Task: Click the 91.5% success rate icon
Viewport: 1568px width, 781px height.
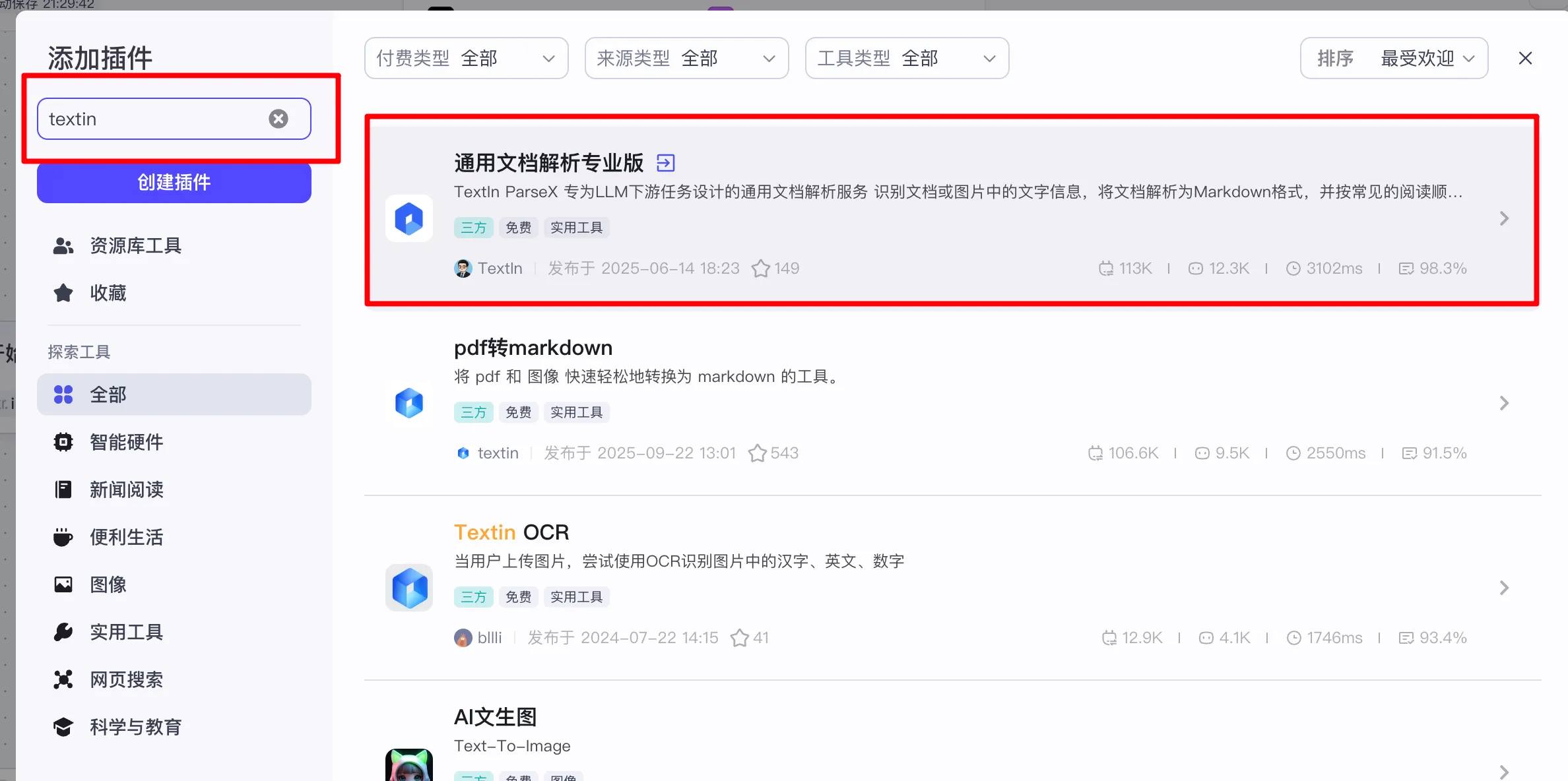Action: pos(1409,453)
